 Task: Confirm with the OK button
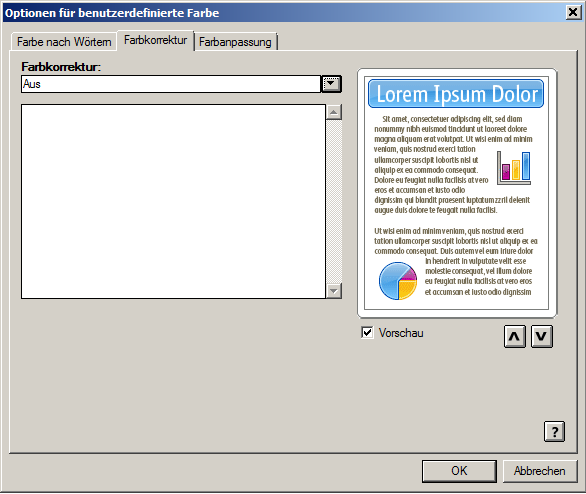point(459,471)
